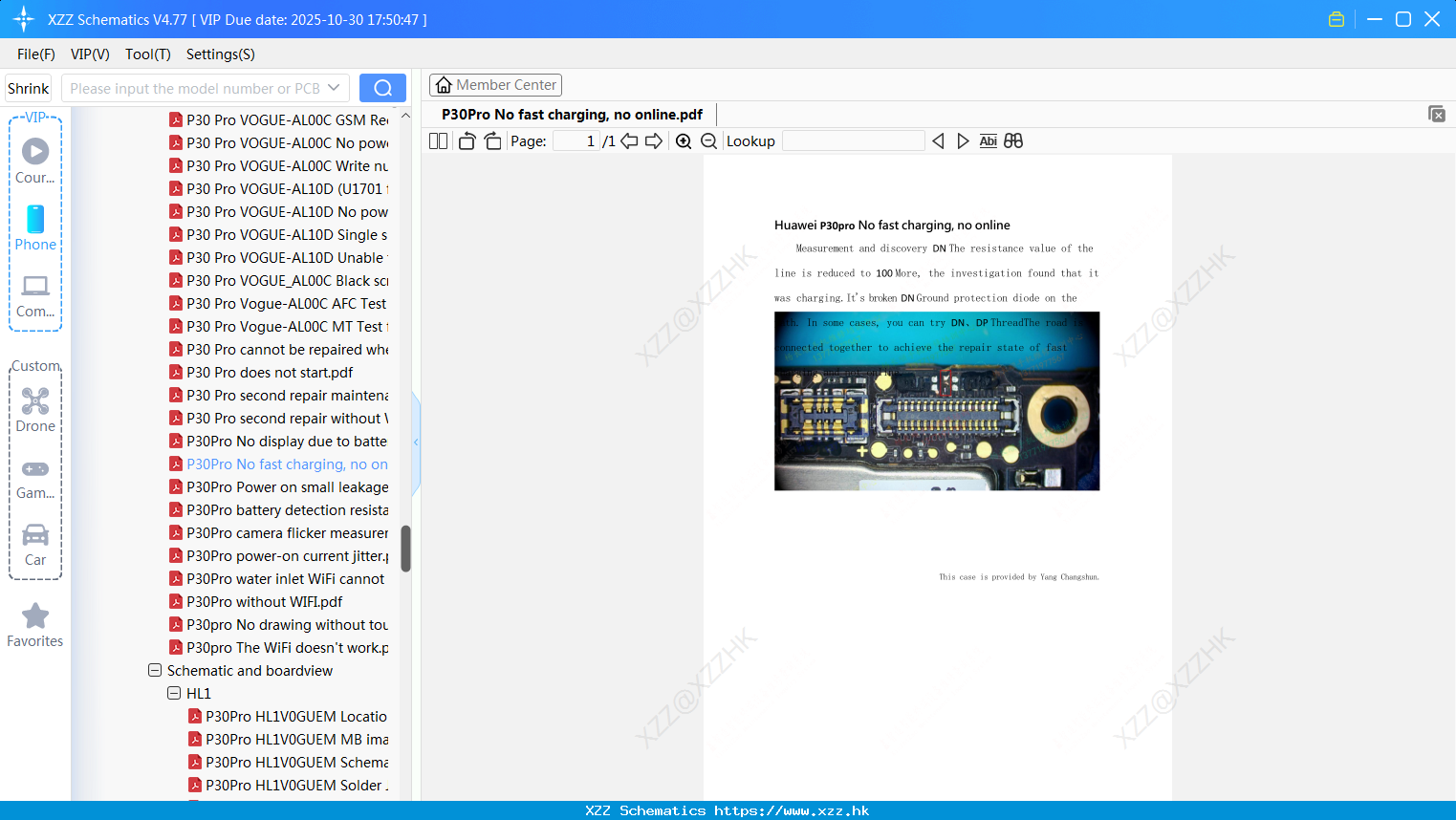
Task: Open the Settings(S) menu
Action: (x=221, y=54)
